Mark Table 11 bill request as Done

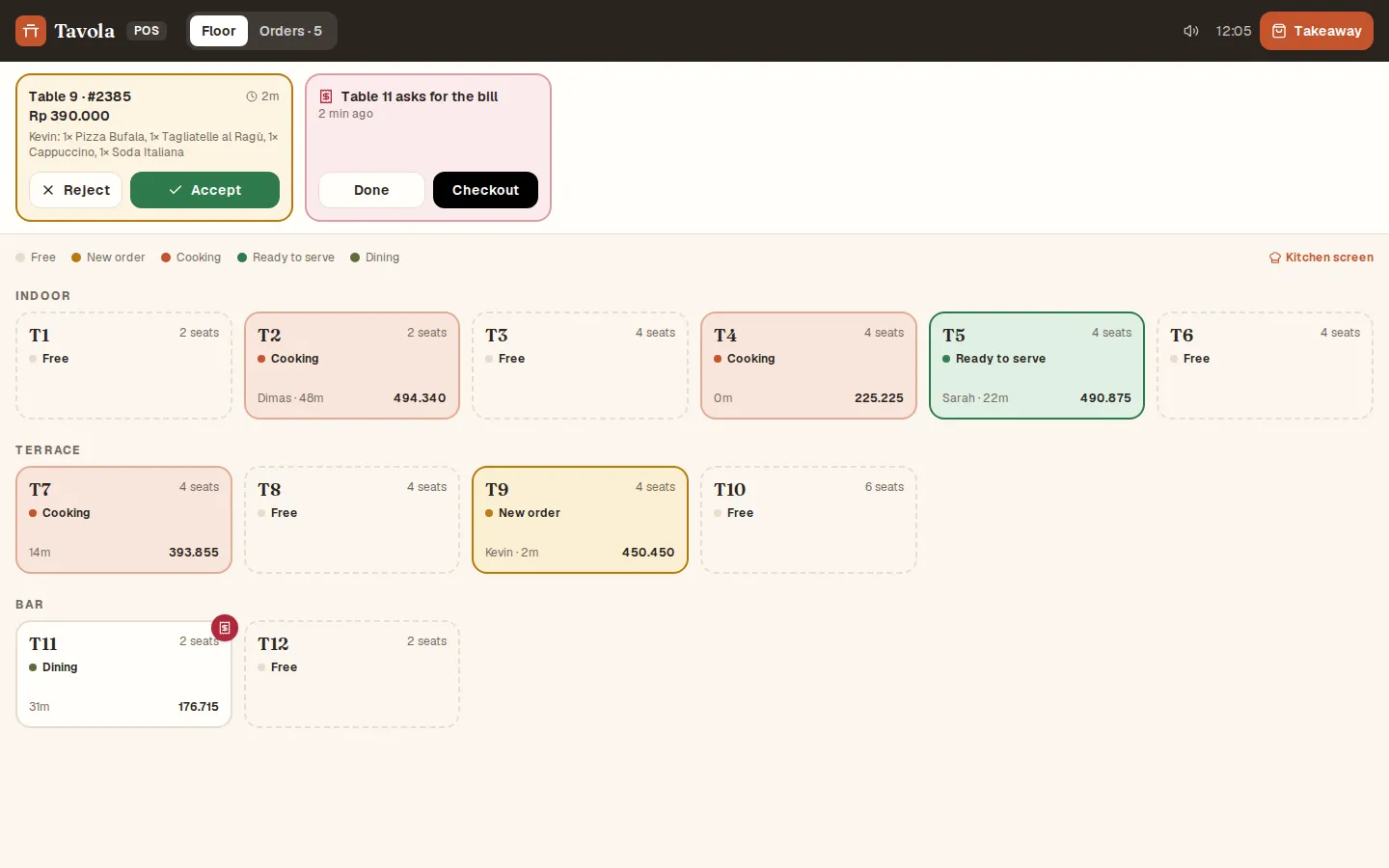(x=371, y=190)
